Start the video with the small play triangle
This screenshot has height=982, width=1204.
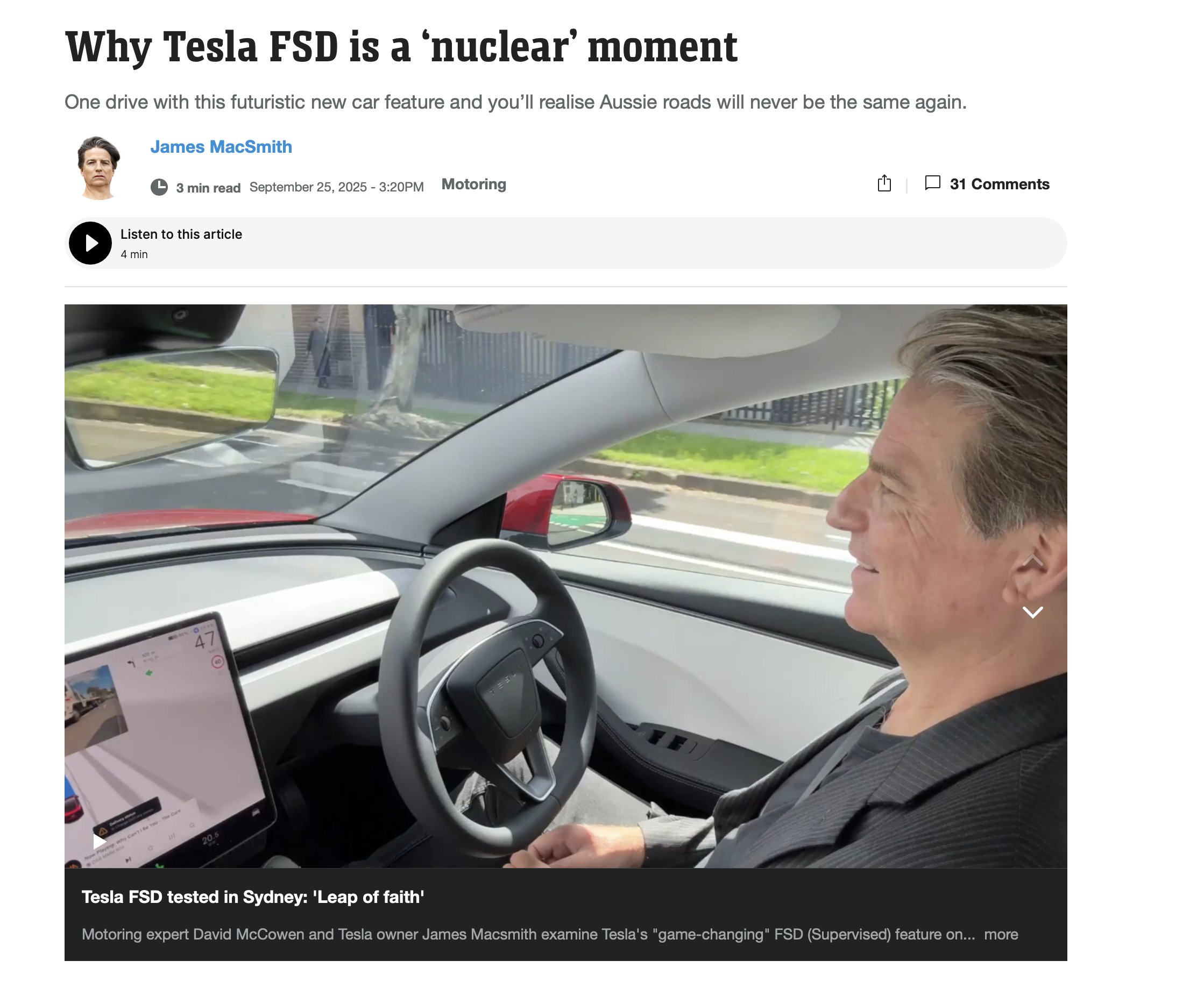100,842
